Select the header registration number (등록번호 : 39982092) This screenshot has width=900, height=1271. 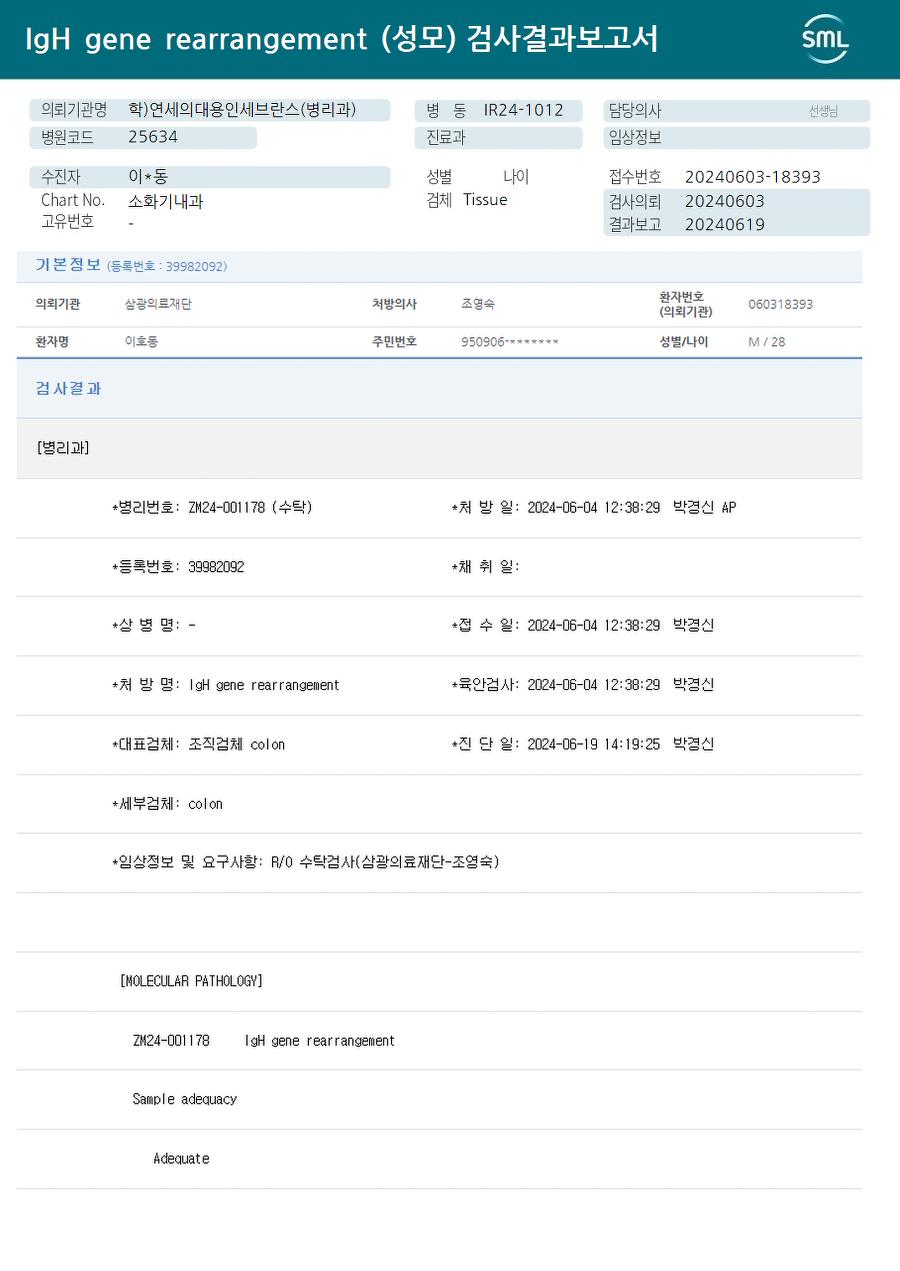coord(167,267)
